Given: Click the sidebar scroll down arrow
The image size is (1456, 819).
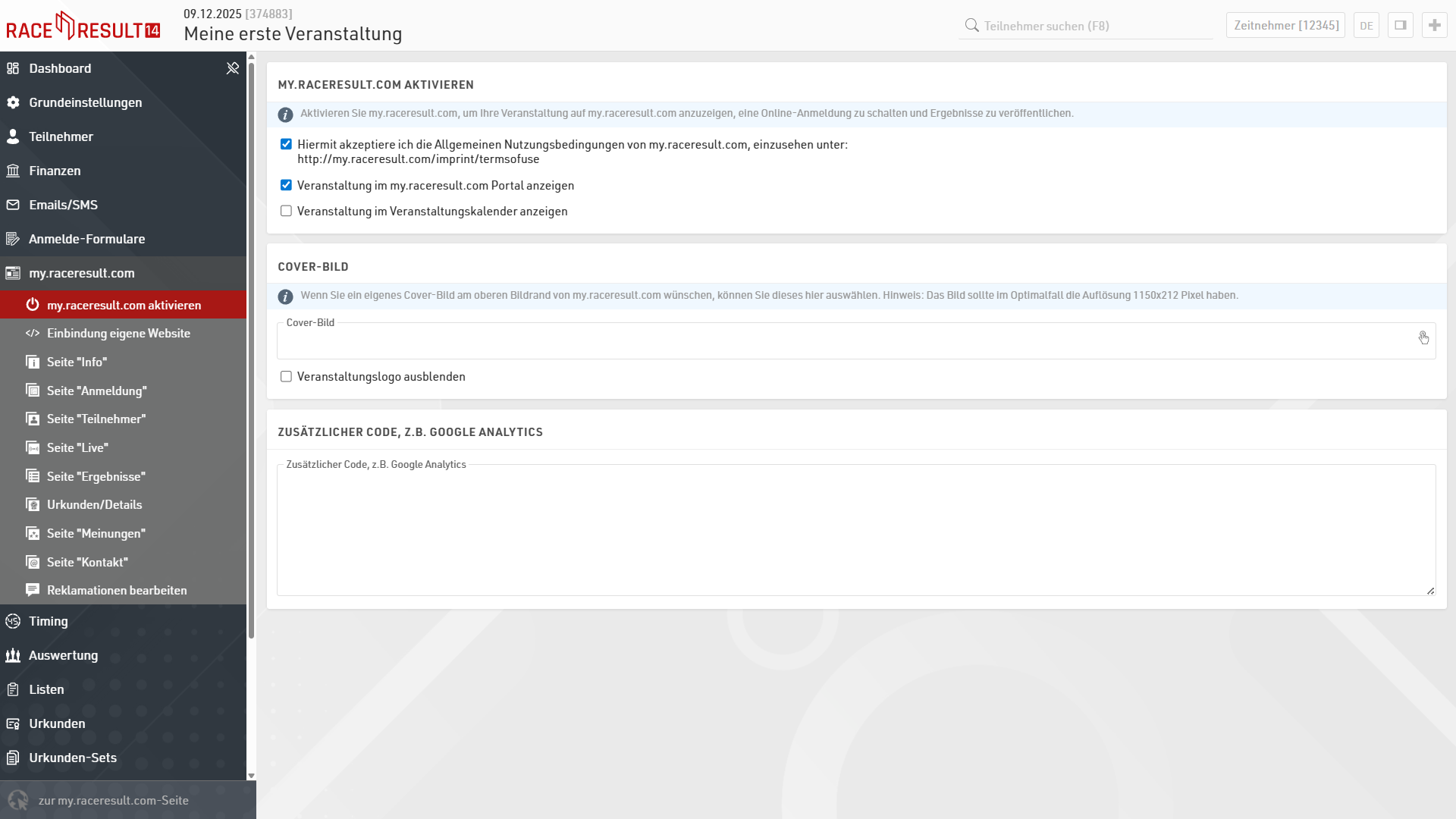Looking at the screenshot, I should coord(251,776).
